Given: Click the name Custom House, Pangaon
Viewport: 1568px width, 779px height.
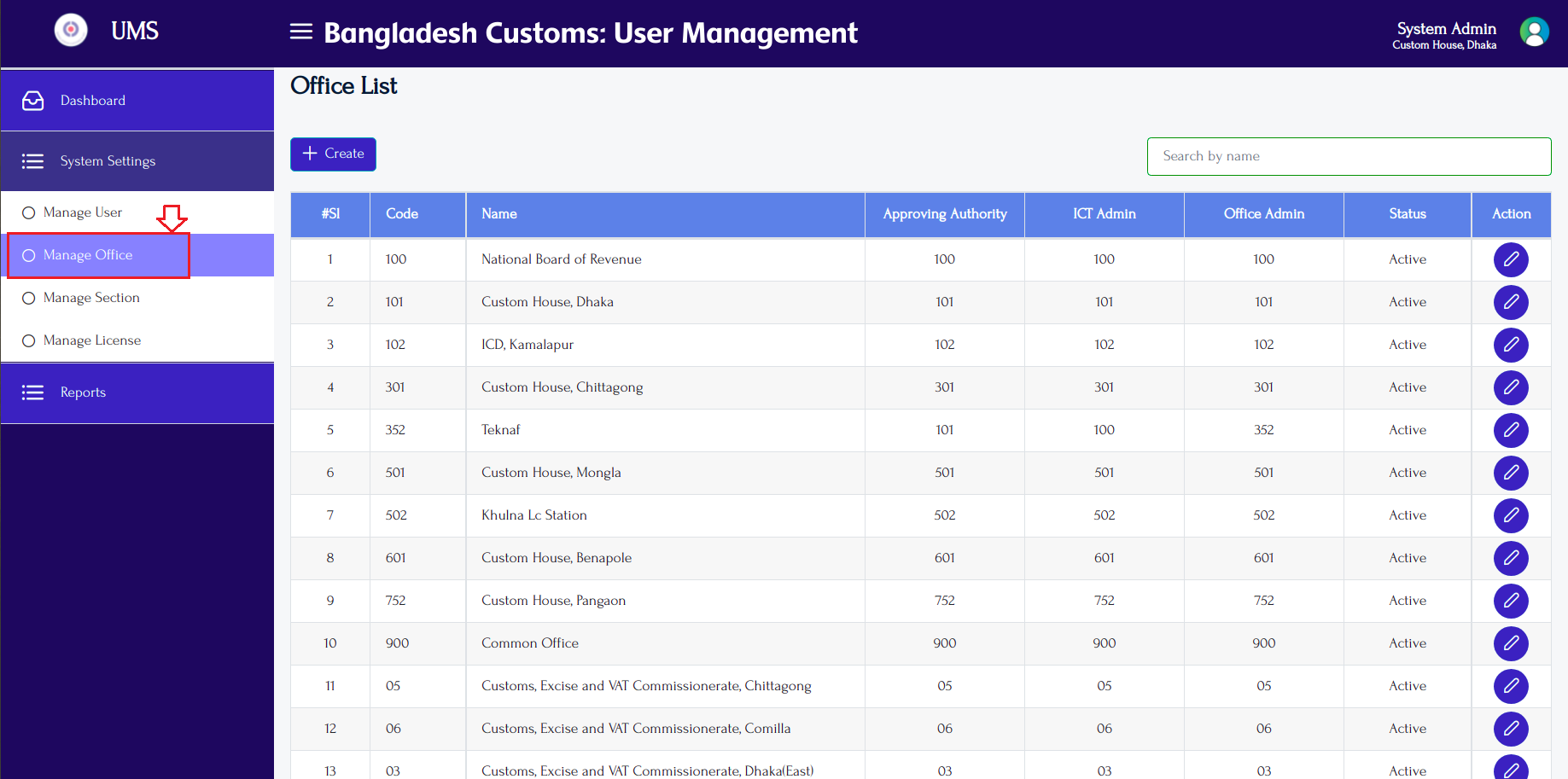Looking at the screenshot, I should (x=554, y=601).
